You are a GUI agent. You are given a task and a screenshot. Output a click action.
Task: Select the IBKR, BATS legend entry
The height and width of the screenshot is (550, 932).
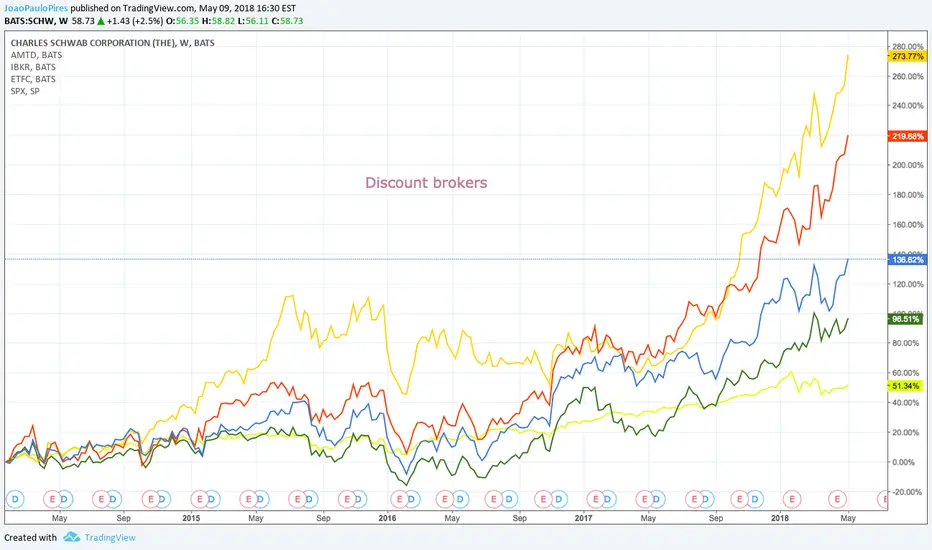coord(33,67)
